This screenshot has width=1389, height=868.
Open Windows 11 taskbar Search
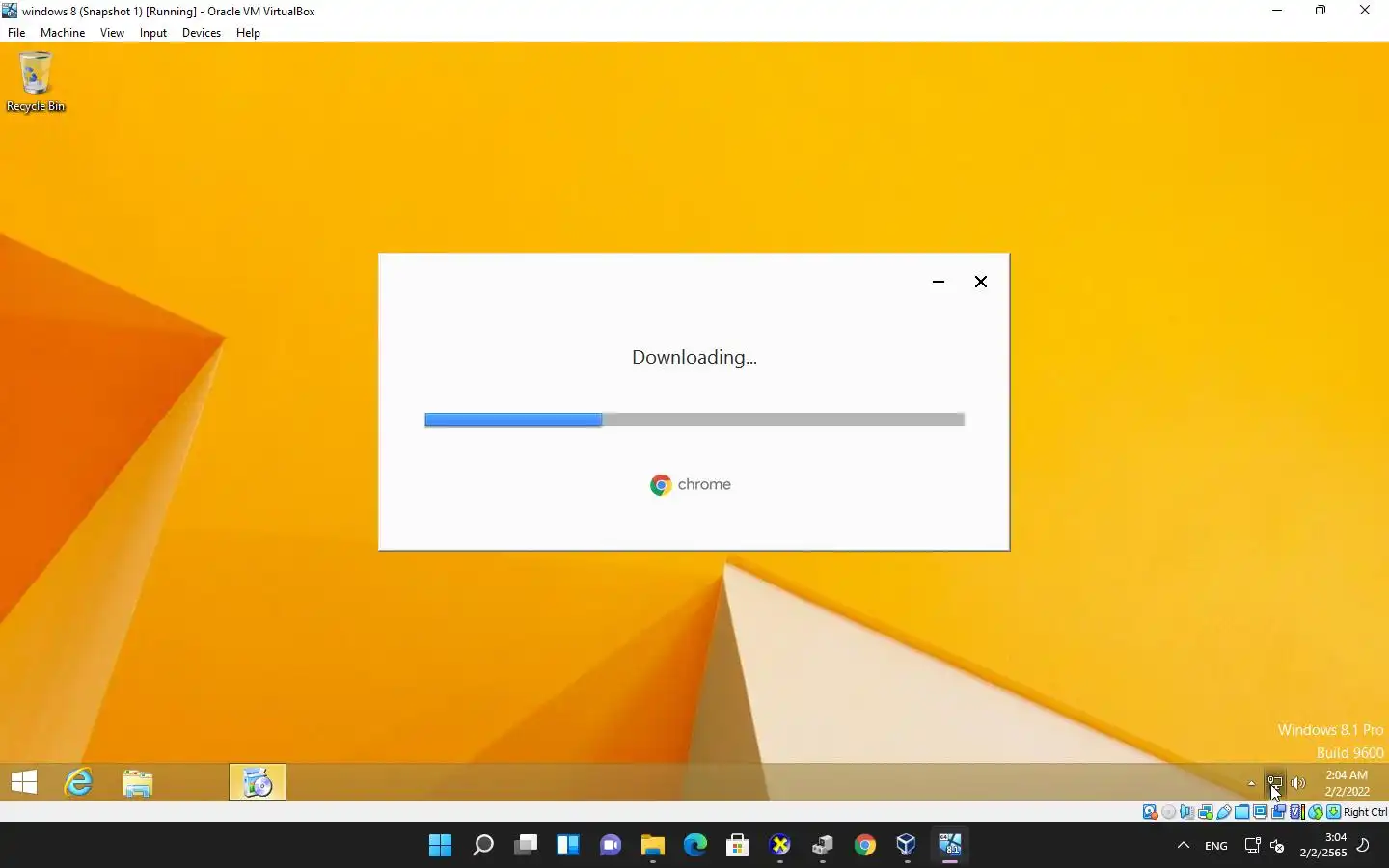[x=482, y=846]
